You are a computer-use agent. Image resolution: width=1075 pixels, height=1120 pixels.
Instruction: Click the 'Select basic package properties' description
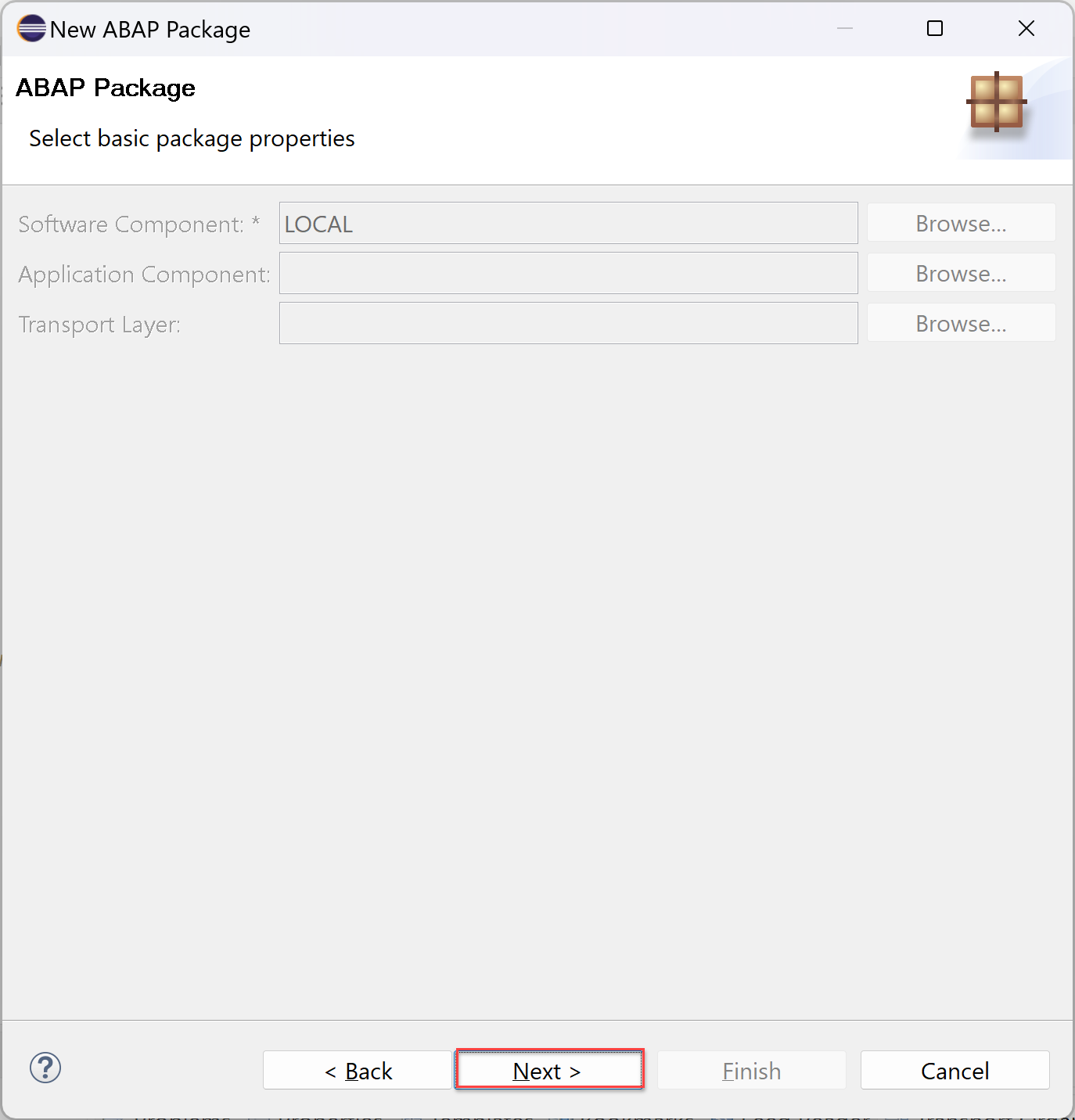coord(192,138)
